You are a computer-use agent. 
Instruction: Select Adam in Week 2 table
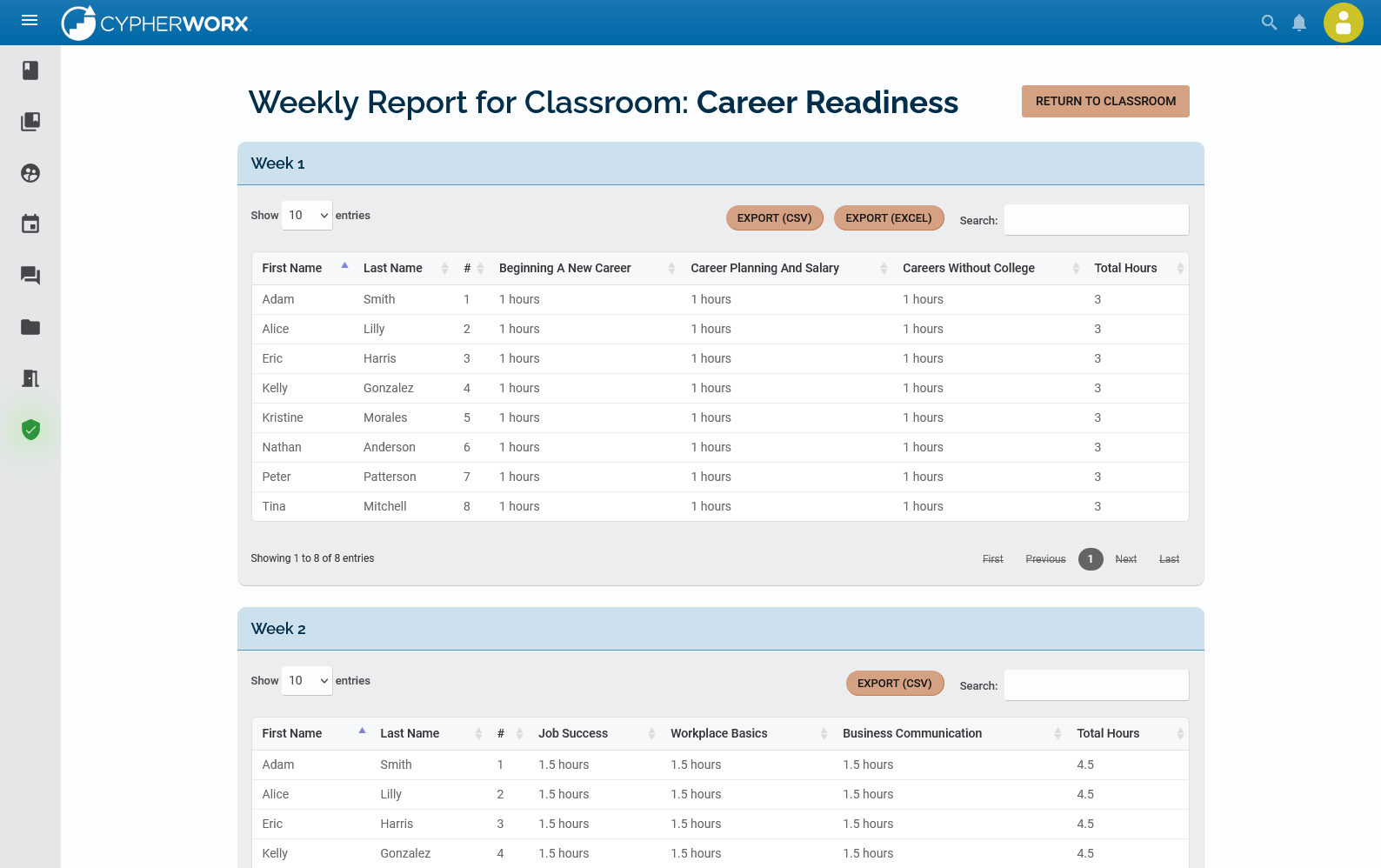278,765
